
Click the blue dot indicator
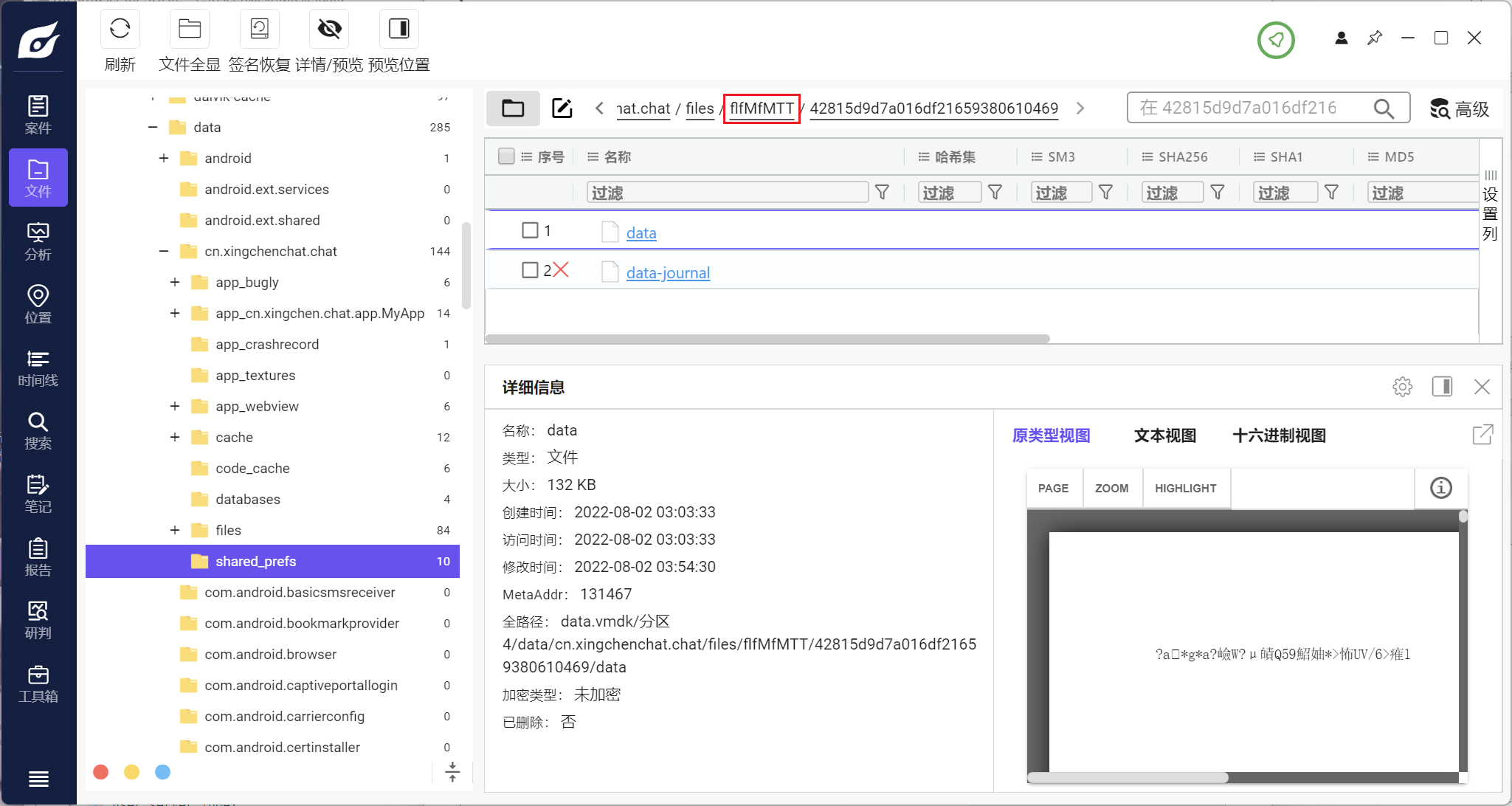163,772
